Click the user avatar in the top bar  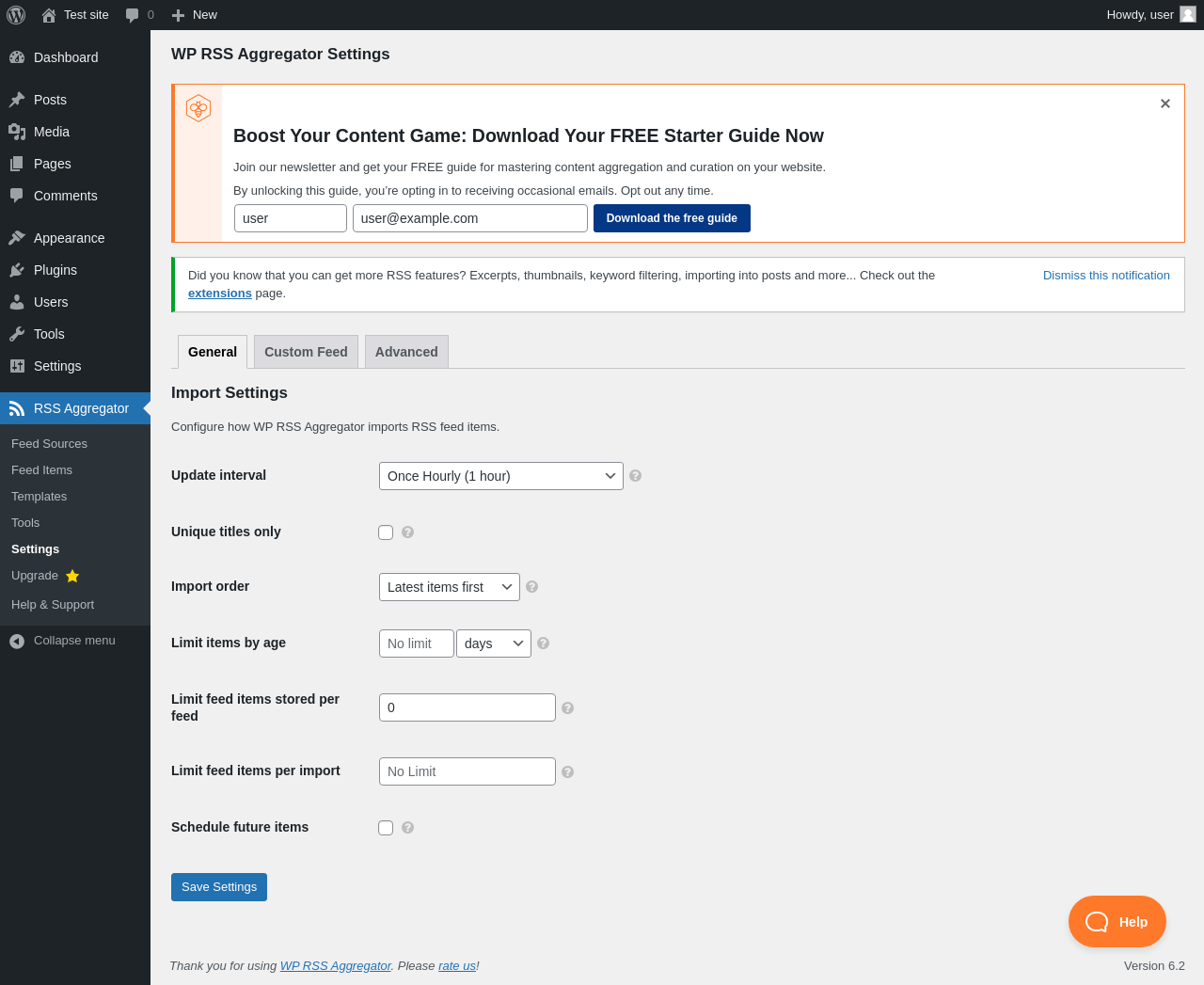coord(1188,14)
